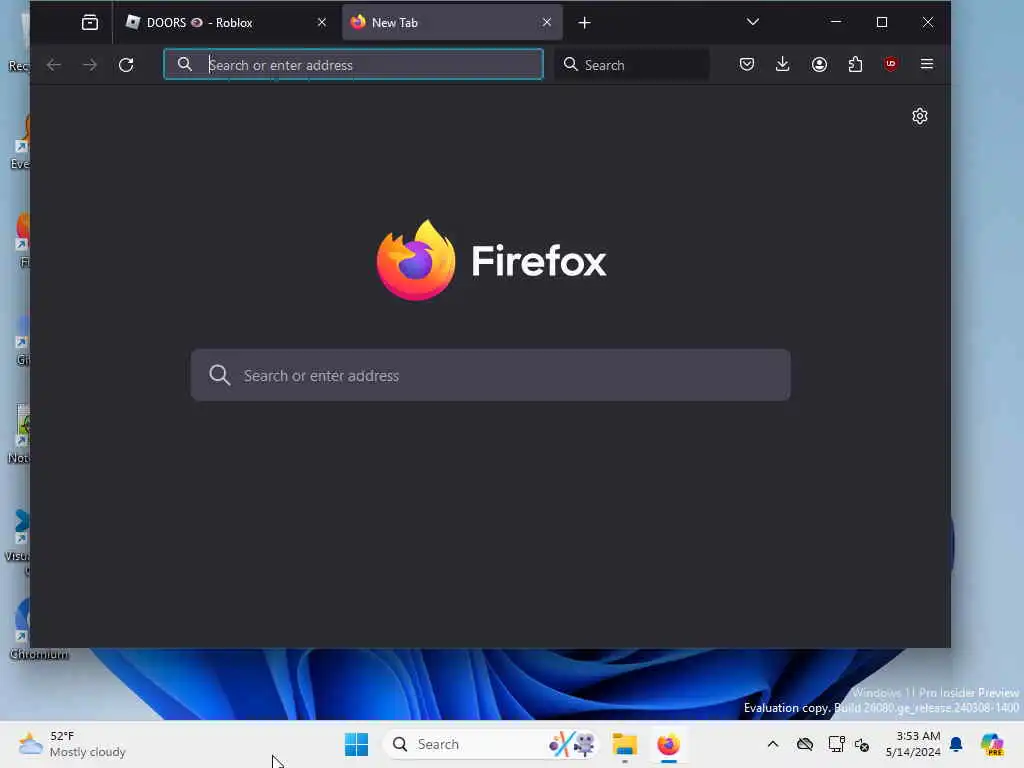Personalize new tab with the gear icon
Screen dimensions: 1024x768
pyautogui.click(x=920, y=116)
